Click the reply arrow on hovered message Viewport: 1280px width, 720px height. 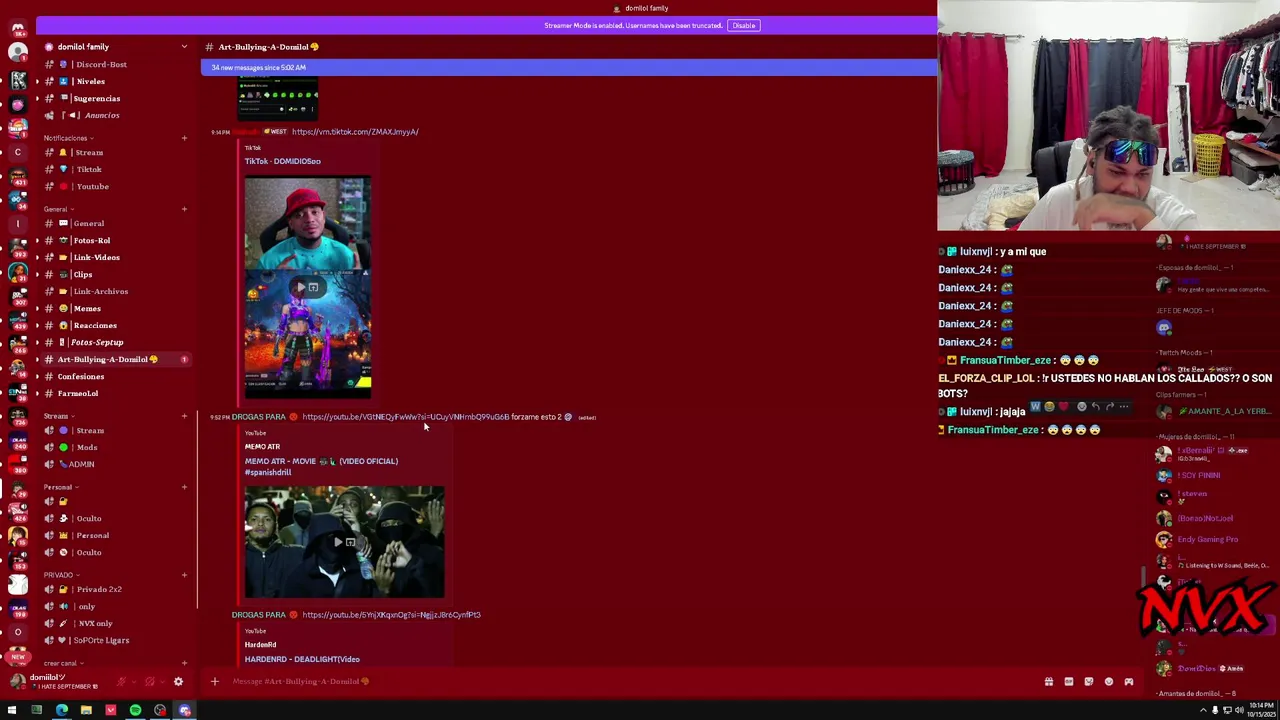click(x=1096, y=407)
